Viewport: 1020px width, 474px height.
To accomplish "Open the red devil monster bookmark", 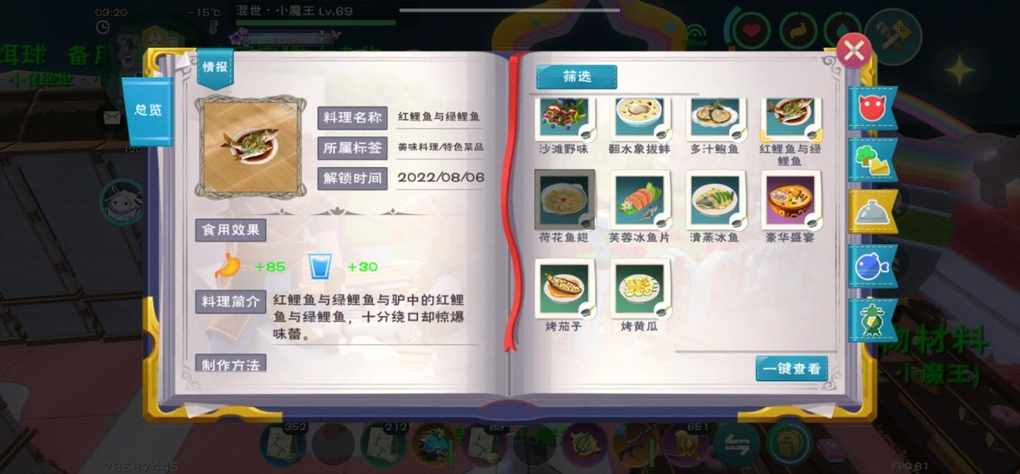I will [x=872, y=107].
